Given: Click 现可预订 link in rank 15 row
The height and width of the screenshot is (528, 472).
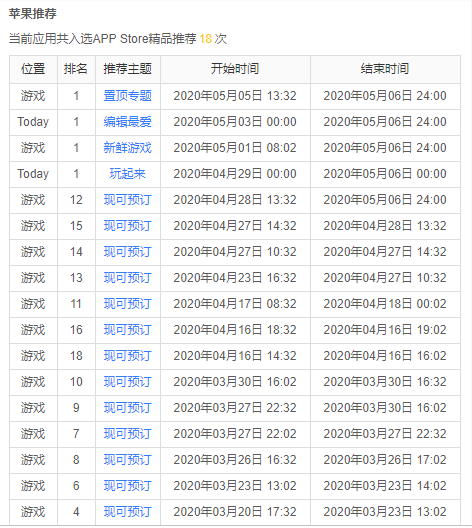Looking at the screenshot, I should 128,226.
